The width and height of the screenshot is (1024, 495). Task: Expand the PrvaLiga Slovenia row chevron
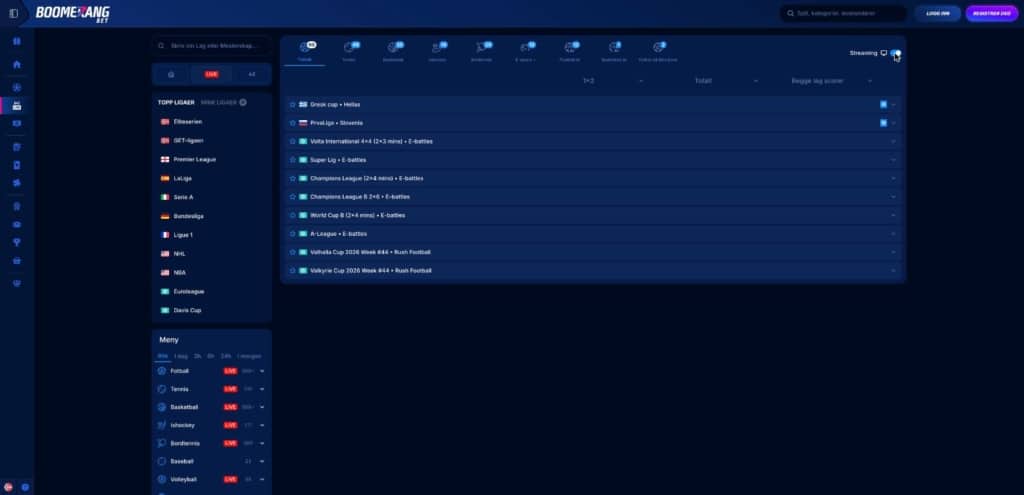tap(893, 123)
